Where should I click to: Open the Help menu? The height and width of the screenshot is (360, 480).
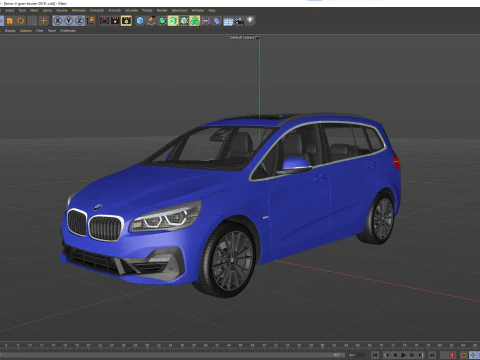pos(212,10)
